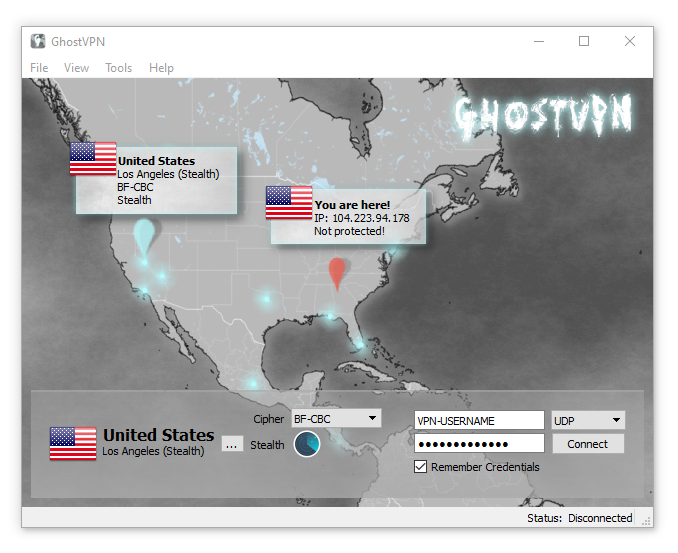This screenshot has width=678, height=553.
Task: Open the UDP protocol dropdown
Action: (588, 420)
